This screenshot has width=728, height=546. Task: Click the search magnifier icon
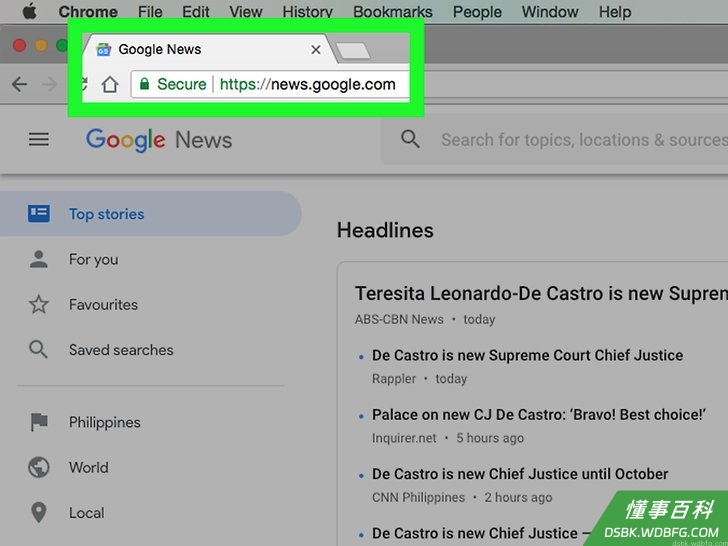[410, 139]
